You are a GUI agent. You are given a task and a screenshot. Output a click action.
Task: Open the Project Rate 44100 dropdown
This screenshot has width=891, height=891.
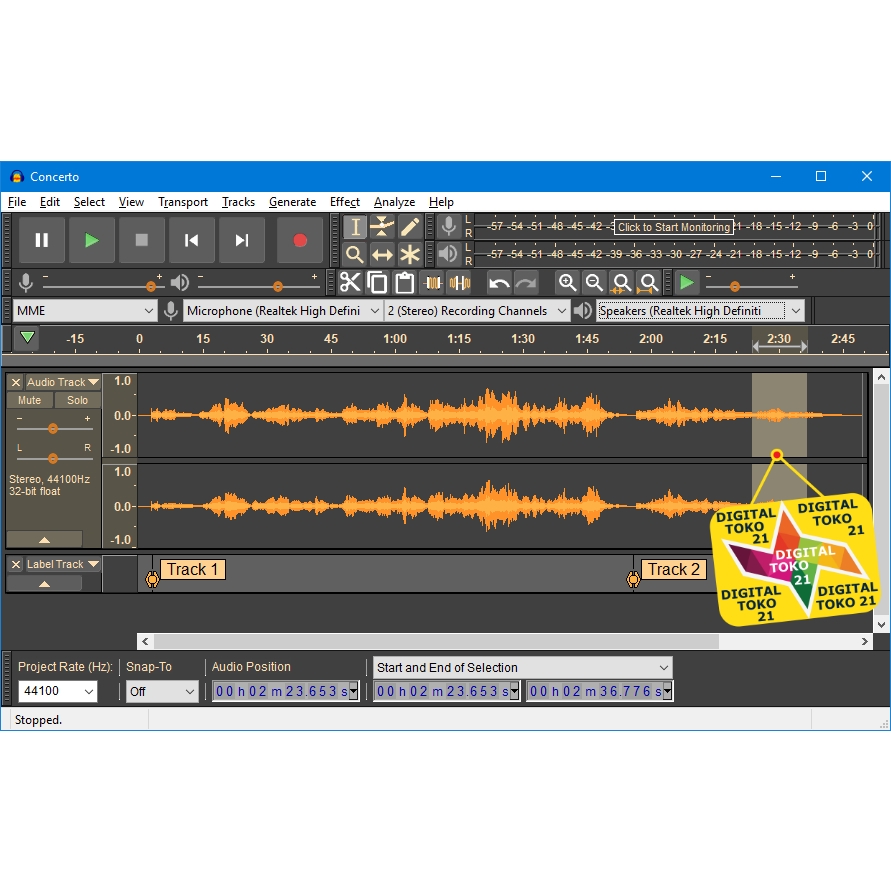tap(58, 691)
